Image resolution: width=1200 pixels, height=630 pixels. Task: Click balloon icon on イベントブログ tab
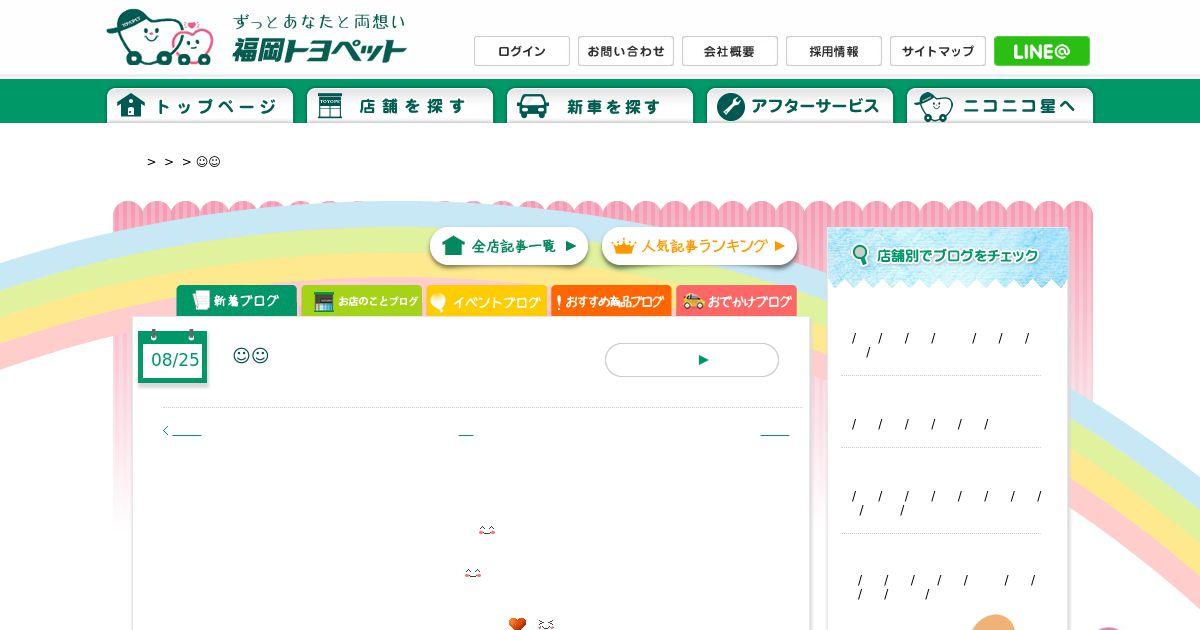(x=438, y=302)
